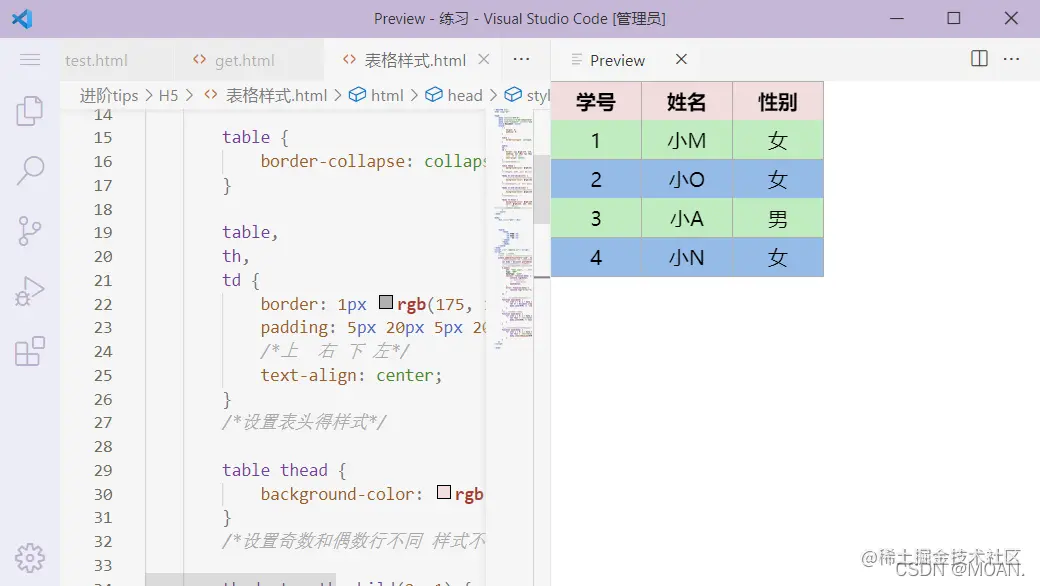This screenshot has height=586, width=1040.
Task: Click the background-color swatch on line 30
Action: [x=444, y=493]
